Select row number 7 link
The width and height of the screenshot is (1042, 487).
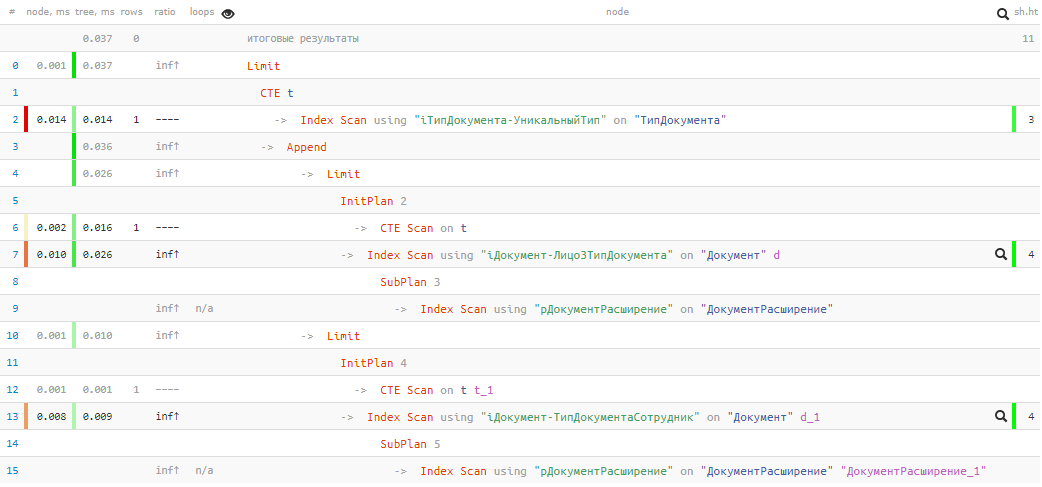point(16,255)
